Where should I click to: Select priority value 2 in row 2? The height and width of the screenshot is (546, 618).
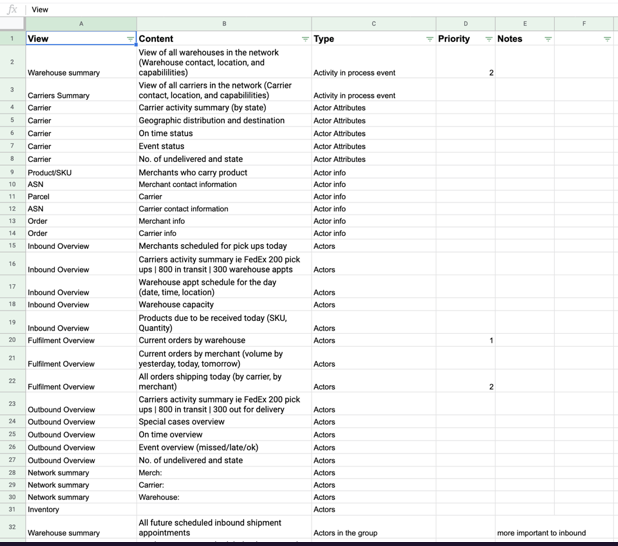tap(465, 62)
